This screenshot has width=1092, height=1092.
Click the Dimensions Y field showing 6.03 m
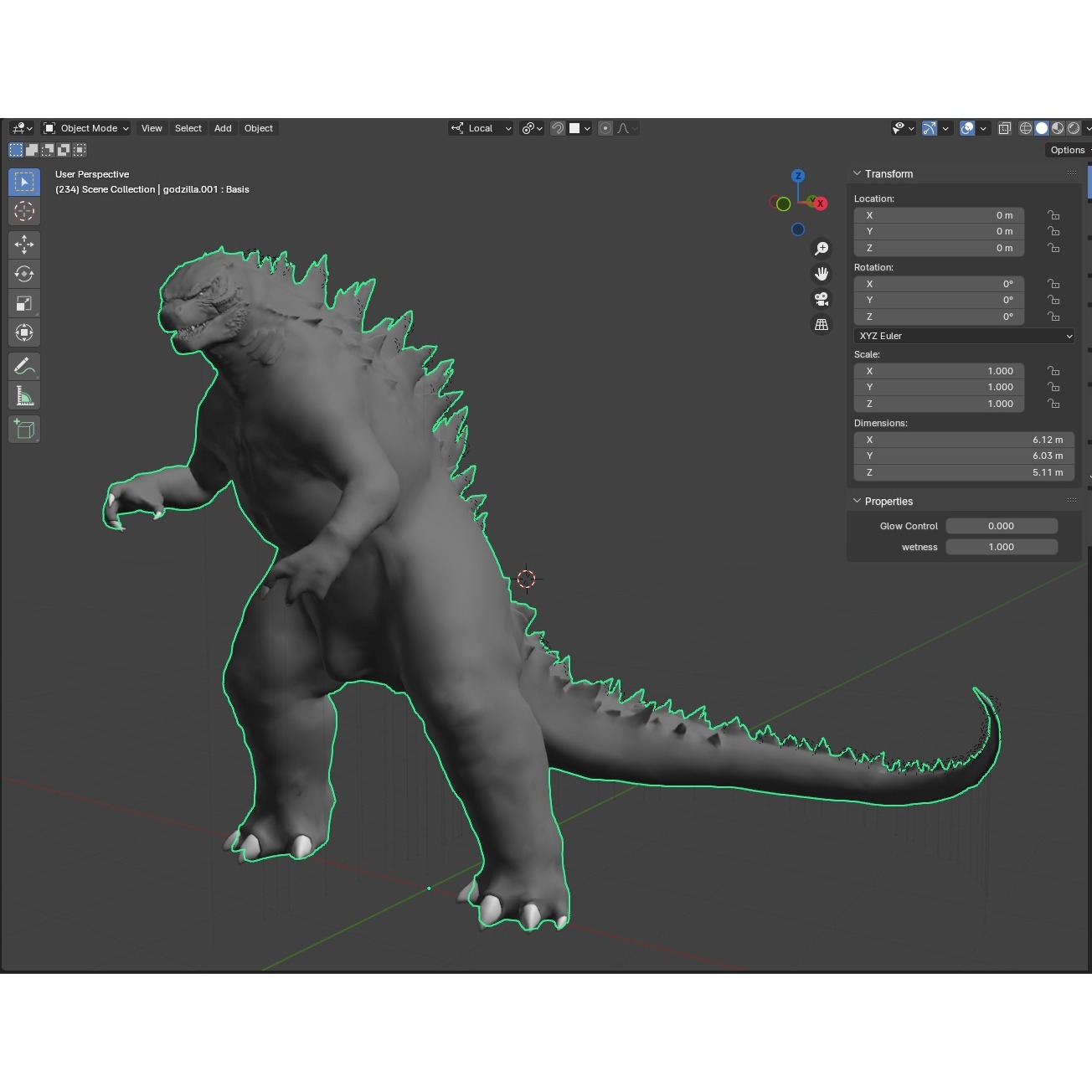click(964, 456)
